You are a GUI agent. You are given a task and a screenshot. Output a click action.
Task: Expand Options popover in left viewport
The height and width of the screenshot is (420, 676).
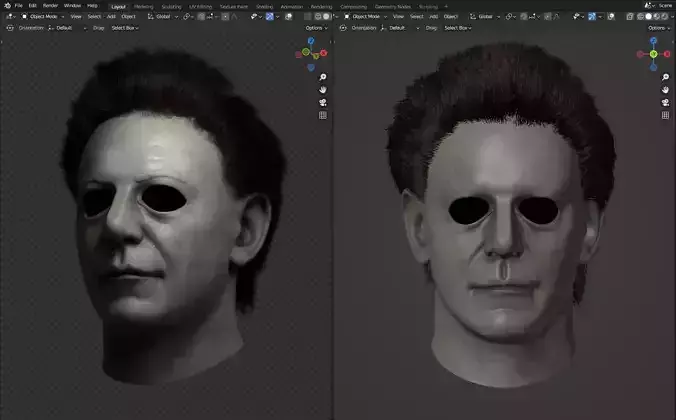click(x=316, y=28)
